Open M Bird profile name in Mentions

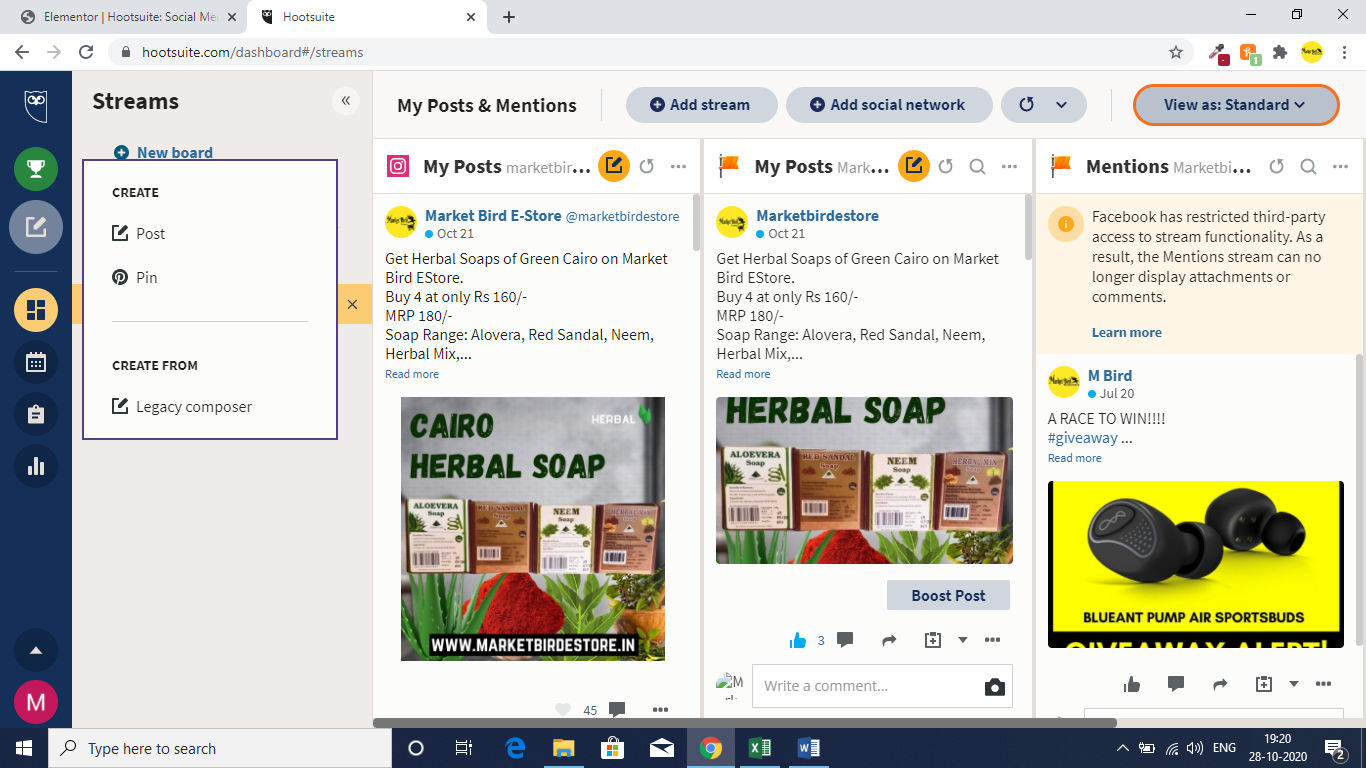(1110, 375)
